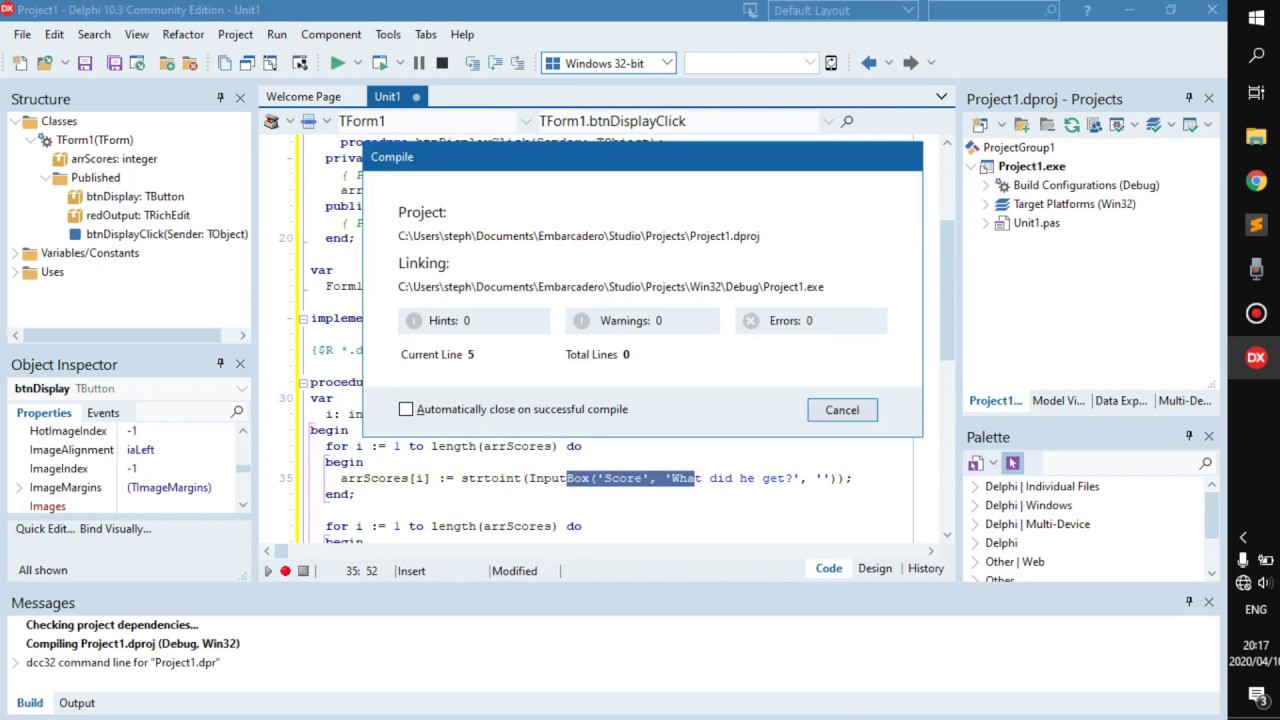Screen dimensions: 1280x720
Task: Click the Pause toolbar icon
Action: click(x=419, y=63)
